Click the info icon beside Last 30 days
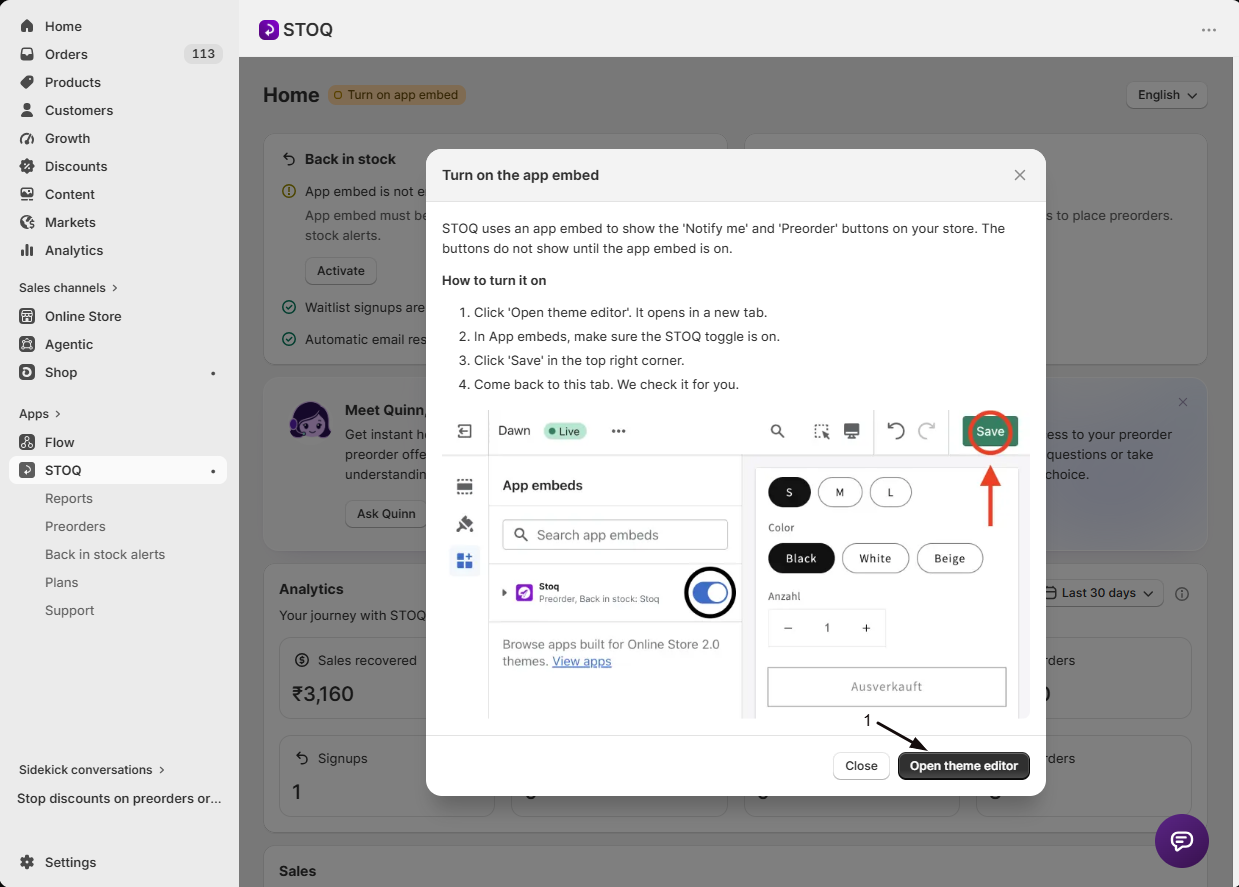1239x887 pixels. click(x=1182, y=594)
